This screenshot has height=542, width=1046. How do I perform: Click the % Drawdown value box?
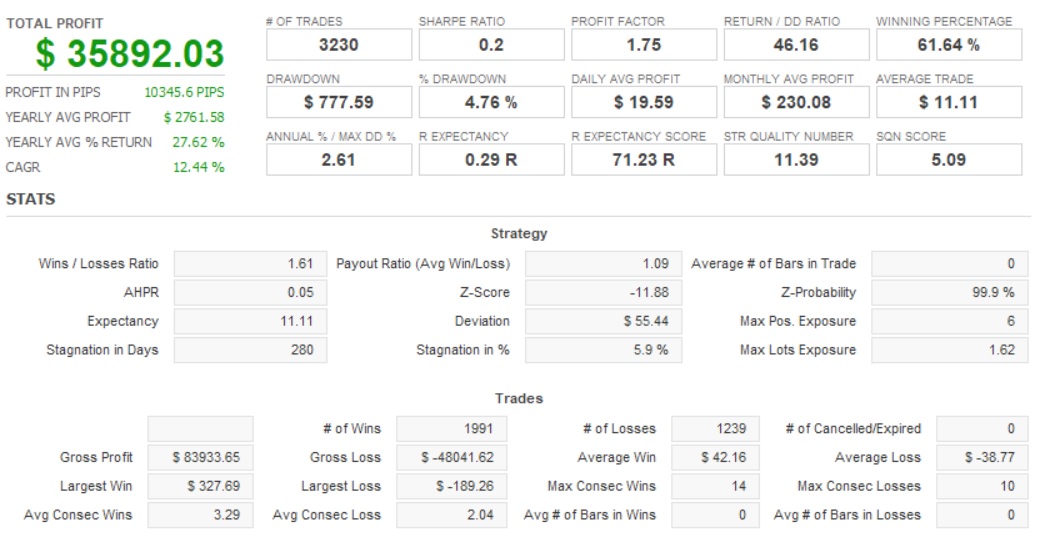coord(491,102)
